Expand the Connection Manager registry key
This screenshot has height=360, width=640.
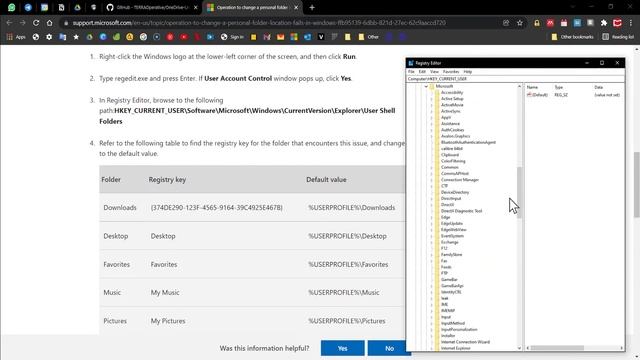[431, 180]
